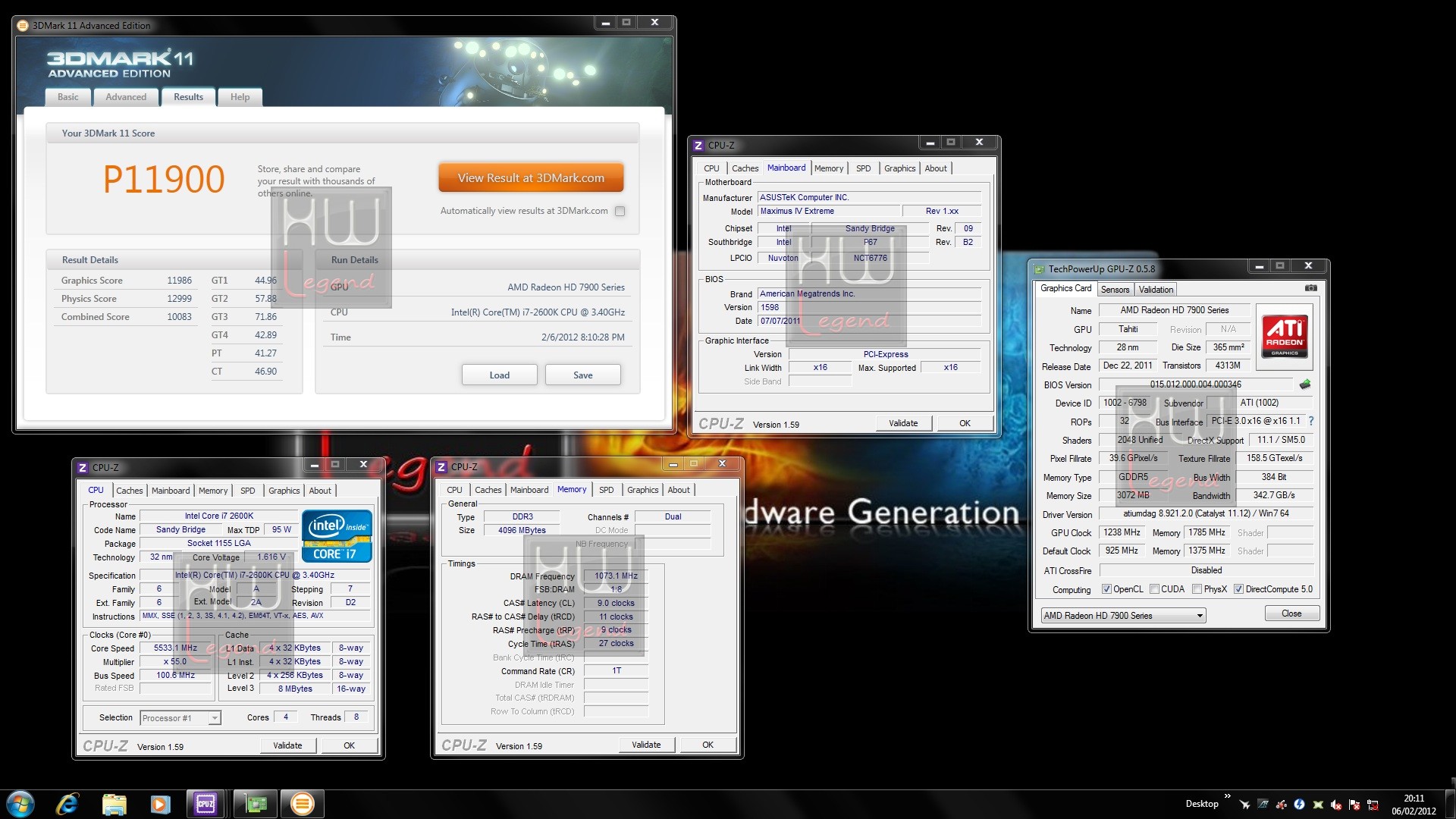Image resolution: width=1456 pixels, height=819 pixels.
Task: Click the Maximus IV Extreme model field
Action: click(x=830, y=212)
